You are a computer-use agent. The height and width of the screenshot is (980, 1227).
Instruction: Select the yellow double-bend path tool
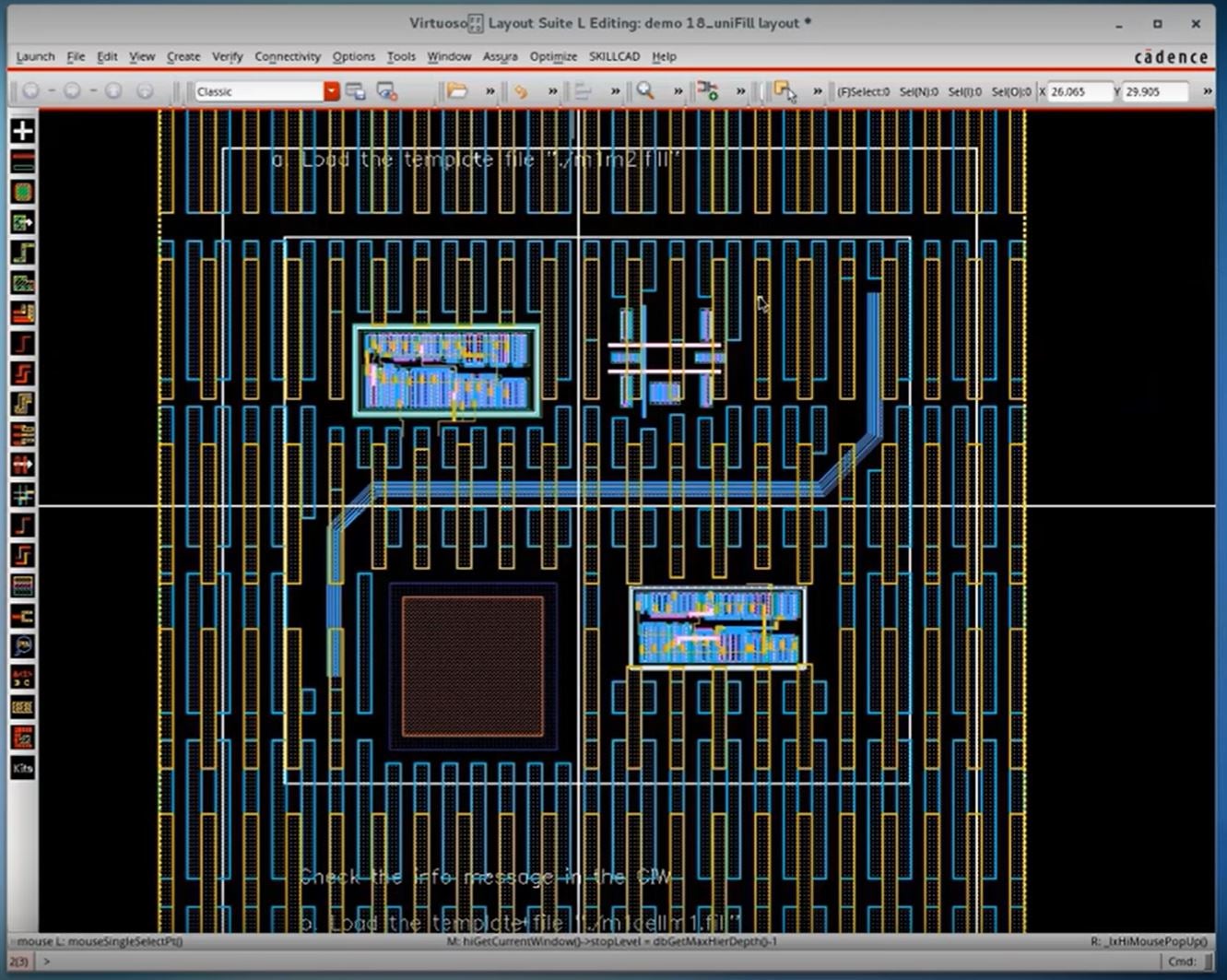[x=23, y=404]
